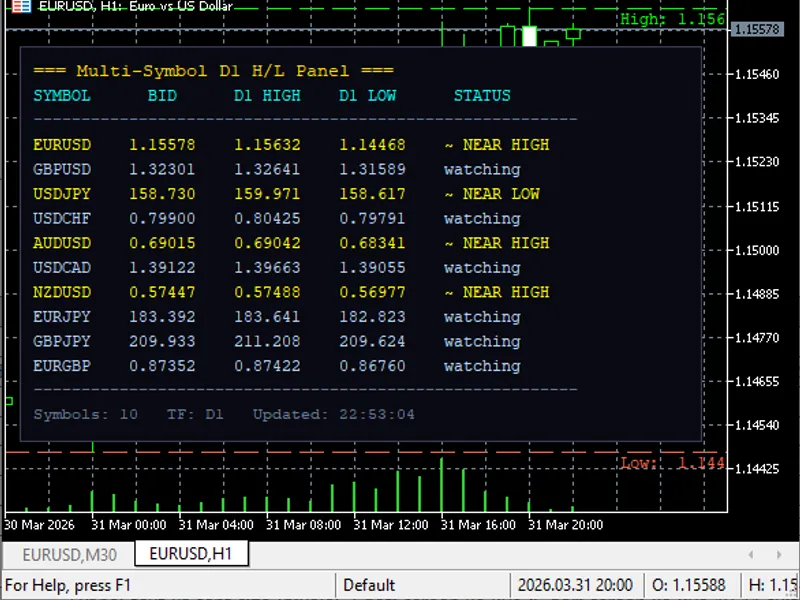
Task: Click the green High: 1.156 line label
Action: pos(672,19)
